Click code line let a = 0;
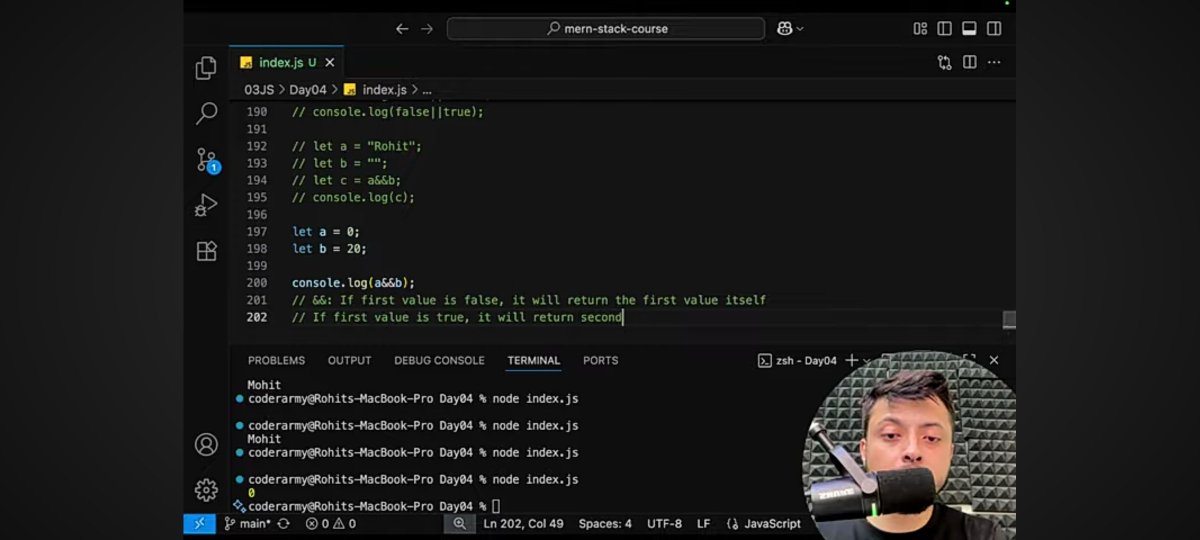1200x540 pixels. tap(326, 232)
